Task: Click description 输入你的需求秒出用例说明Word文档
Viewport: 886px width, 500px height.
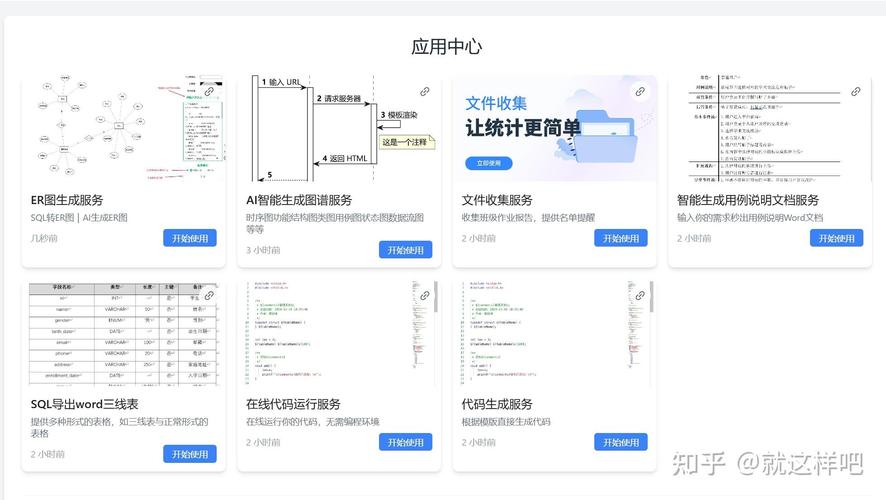Action: click(x=750, y=218)
